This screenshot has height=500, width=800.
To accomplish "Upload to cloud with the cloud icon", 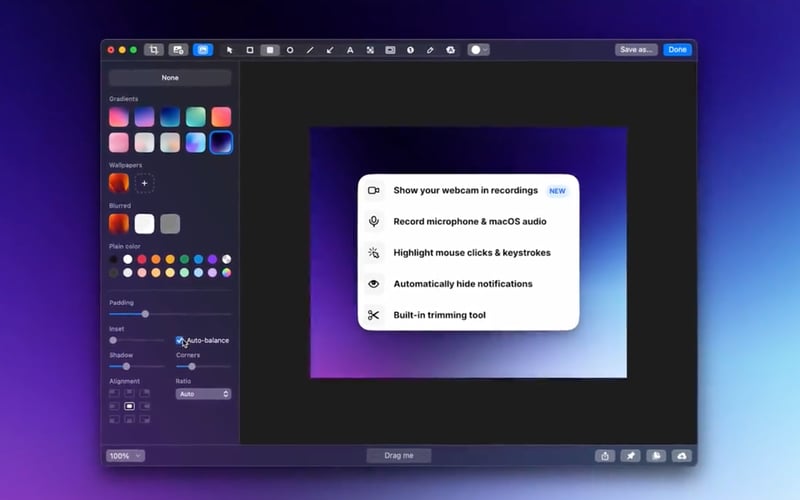I will click(682, 456).
